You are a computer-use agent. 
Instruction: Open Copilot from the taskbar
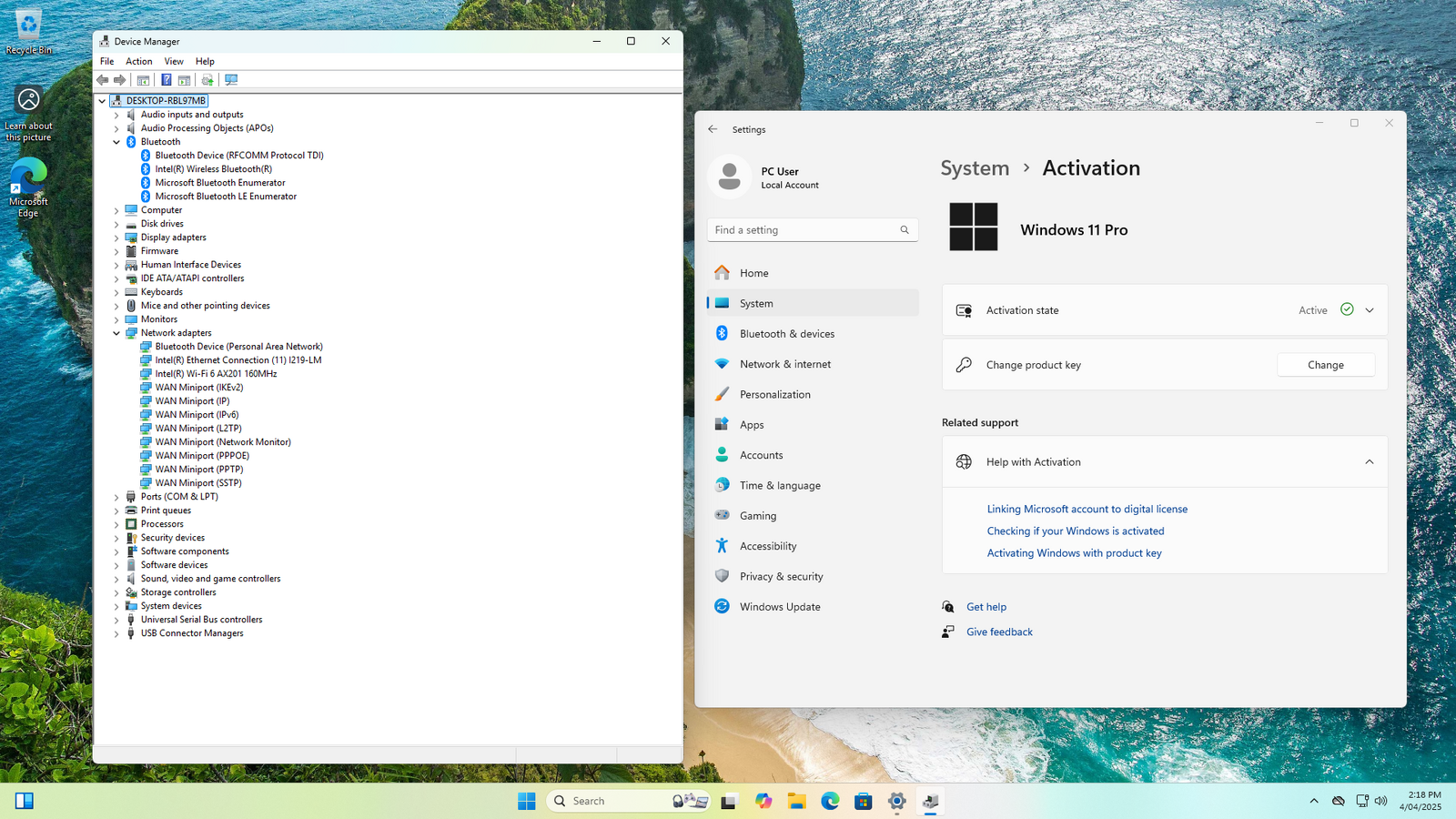coord(763,801)
